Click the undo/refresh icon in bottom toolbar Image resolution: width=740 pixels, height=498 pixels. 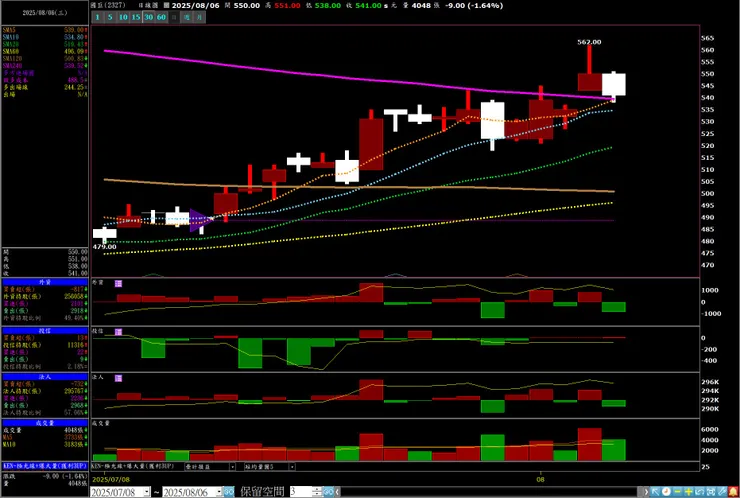[x=699, y=492]
